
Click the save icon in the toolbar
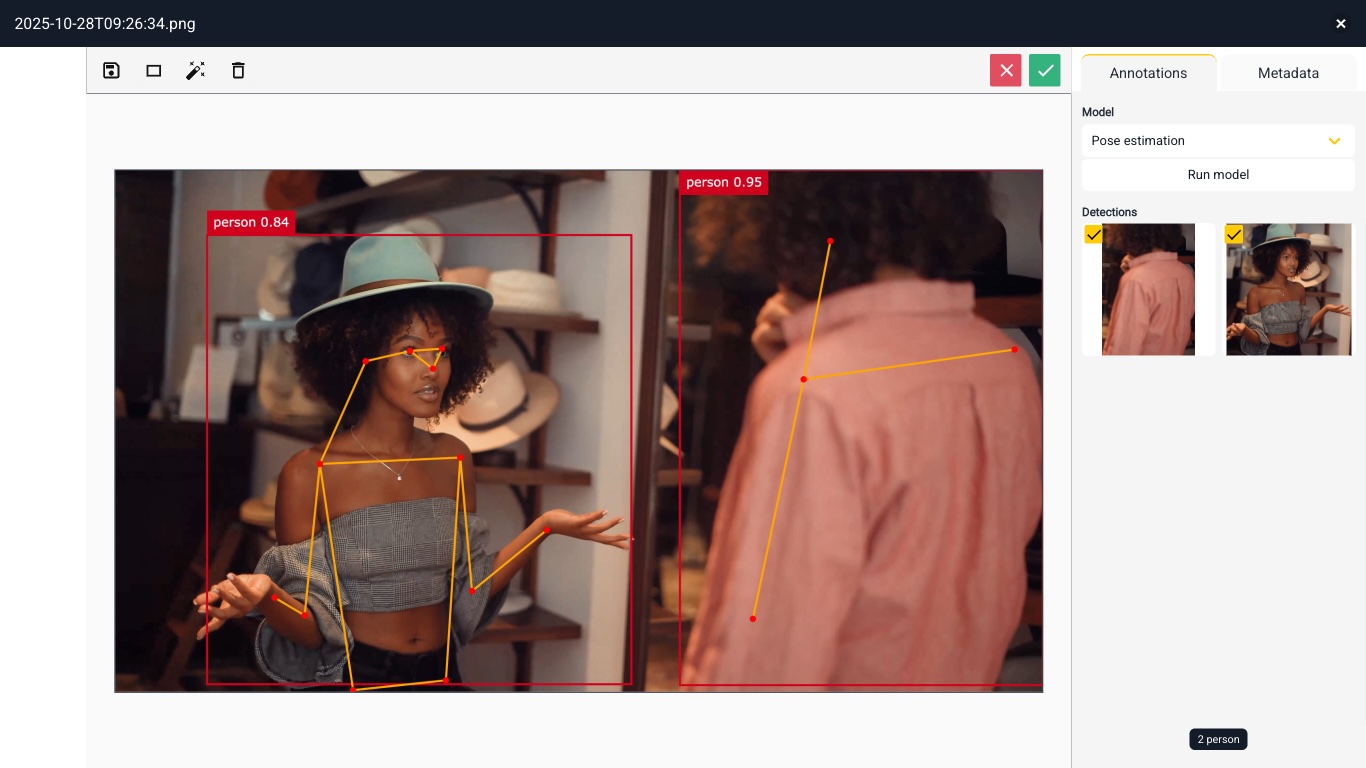tap(112, 71)
